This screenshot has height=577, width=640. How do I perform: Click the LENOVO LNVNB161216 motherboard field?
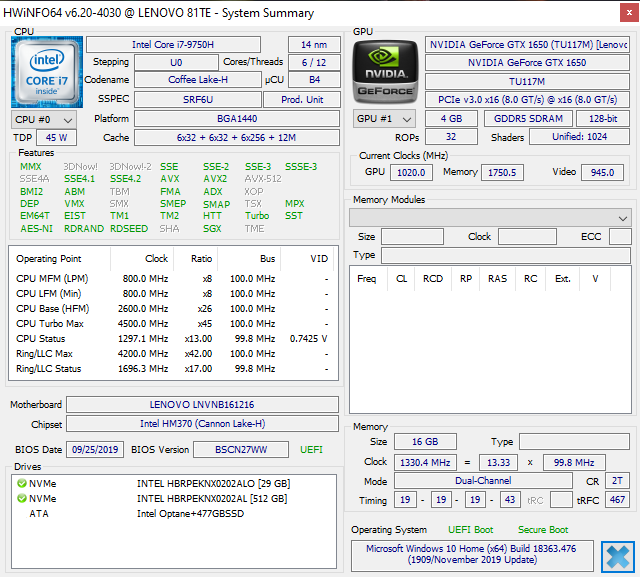pos(202,405)
